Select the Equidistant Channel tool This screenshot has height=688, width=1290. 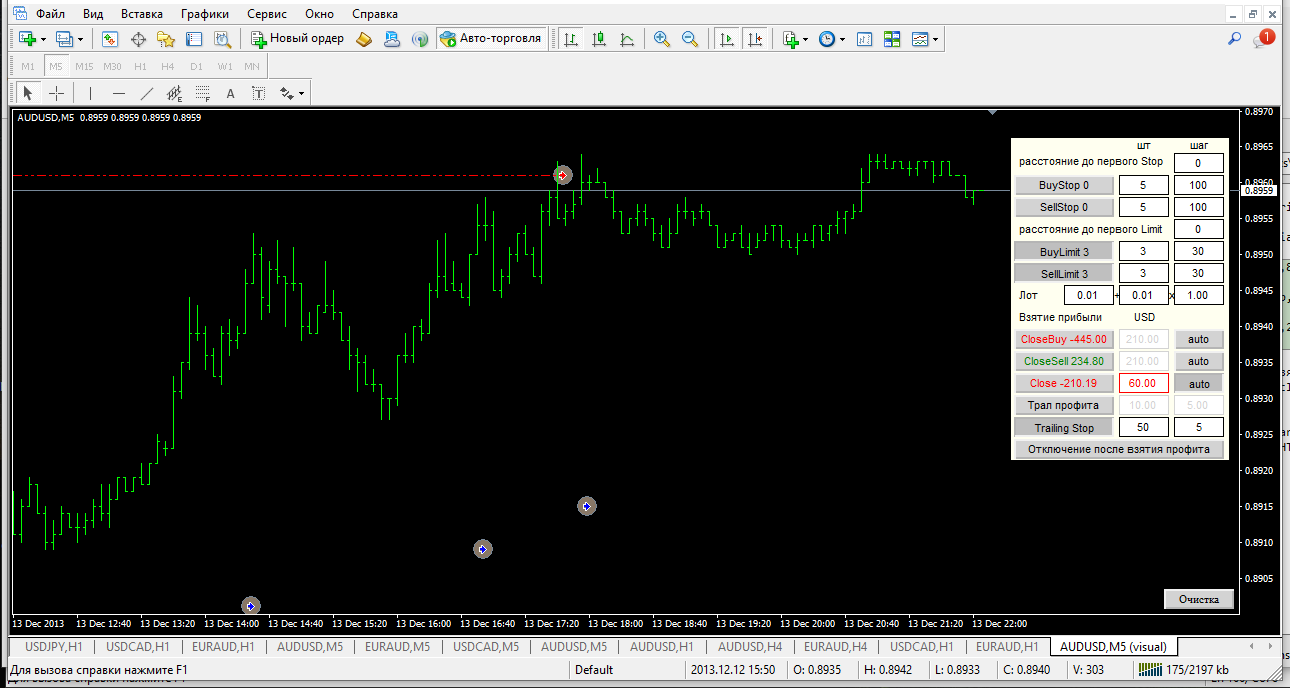(x=175, y=93)
